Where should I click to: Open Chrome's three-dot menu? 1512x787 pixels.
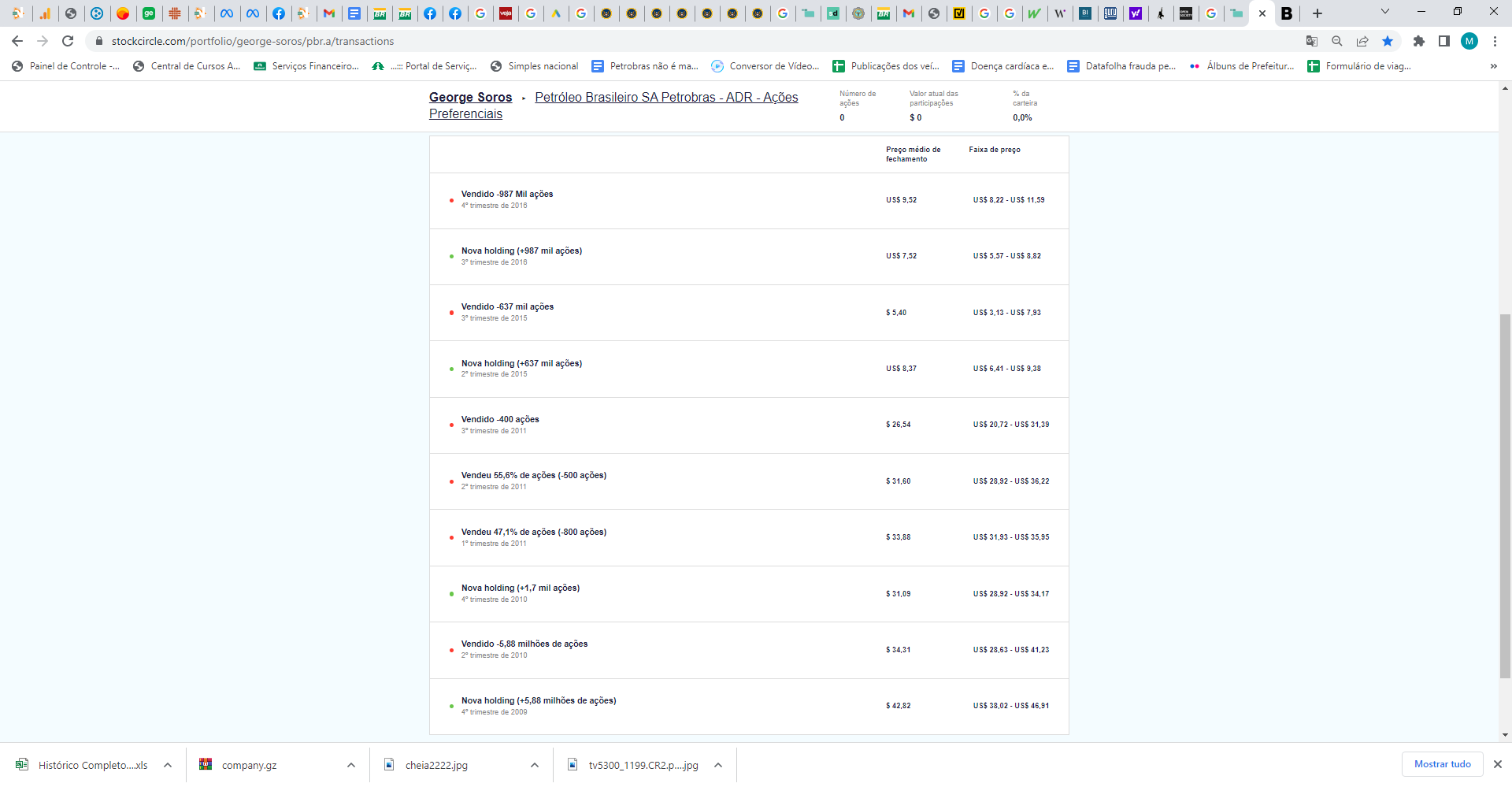pyautogui.click(x=1495, y=41)
